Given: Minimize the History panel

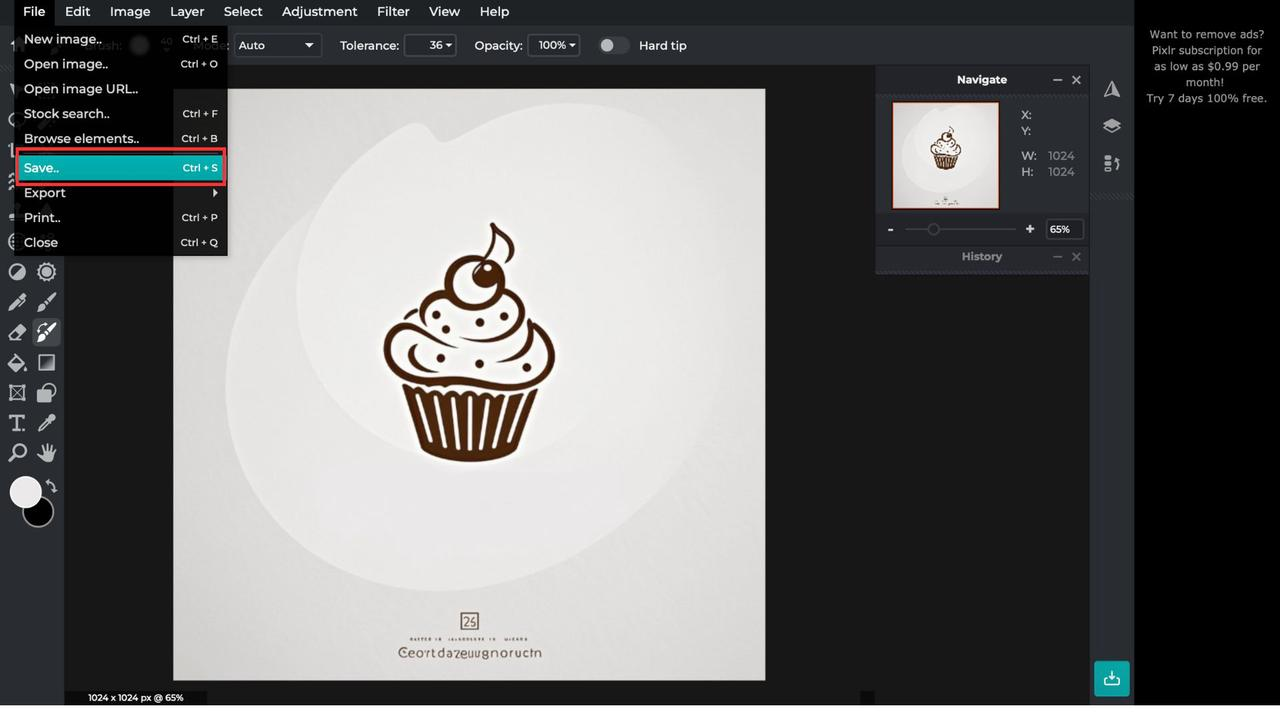Looking at the screenshot, I should pos(1057,257).
